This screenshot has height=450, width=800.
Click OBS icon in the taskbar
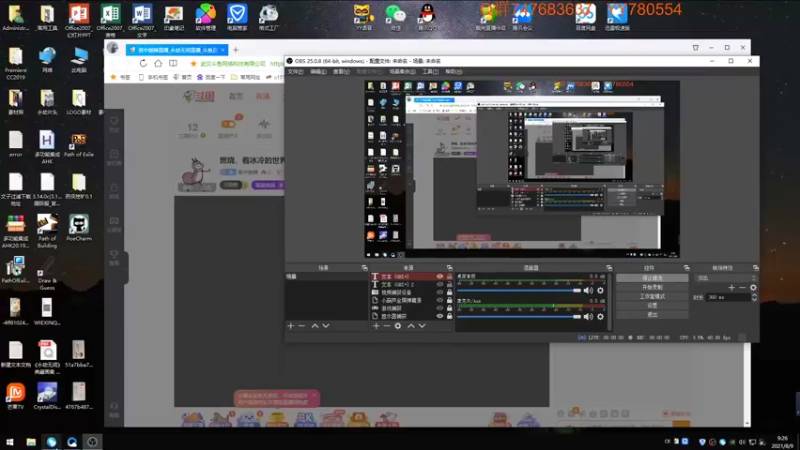tap(92, 442)
